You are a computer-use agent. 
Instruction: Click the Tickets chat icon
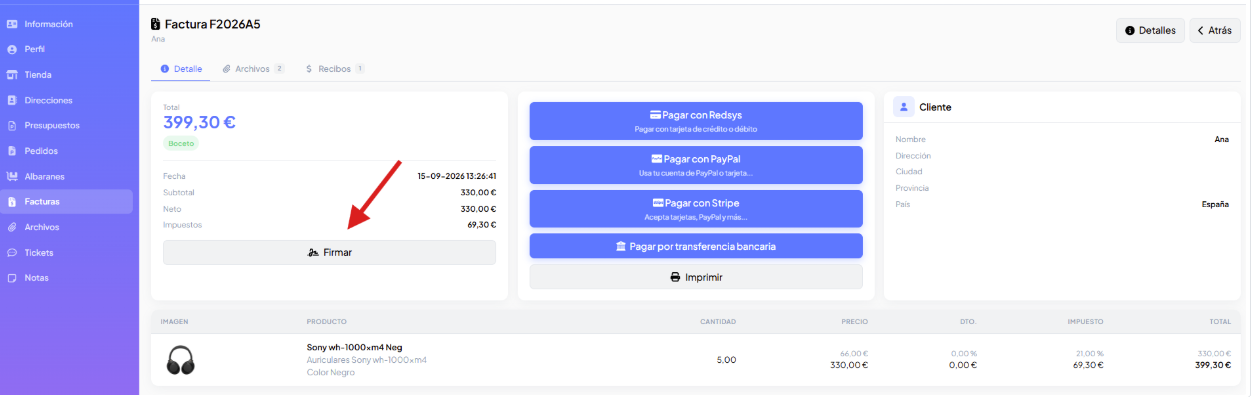12,253
